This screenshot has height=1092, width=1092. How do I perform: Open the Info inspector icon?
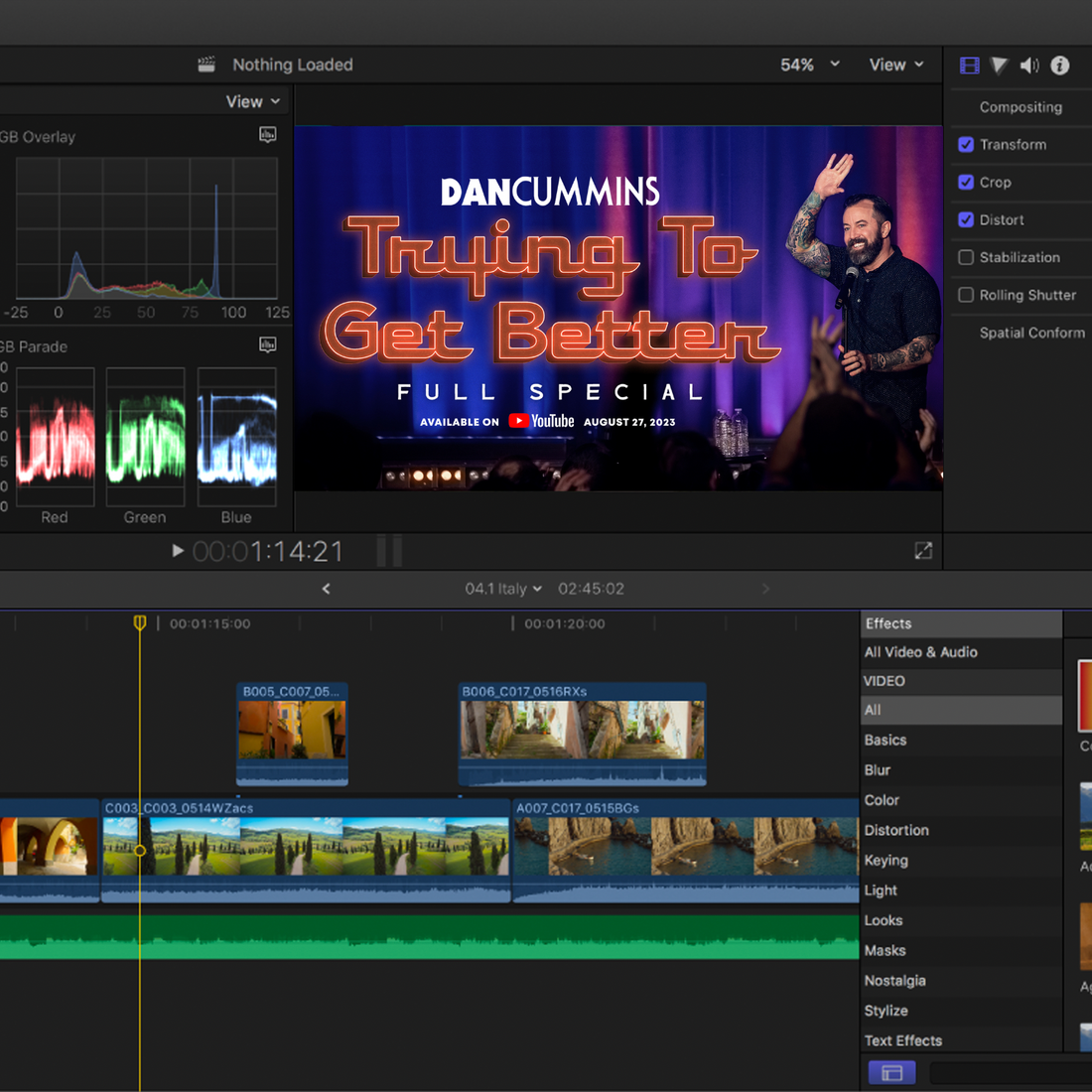click(x=1060, y=66)
